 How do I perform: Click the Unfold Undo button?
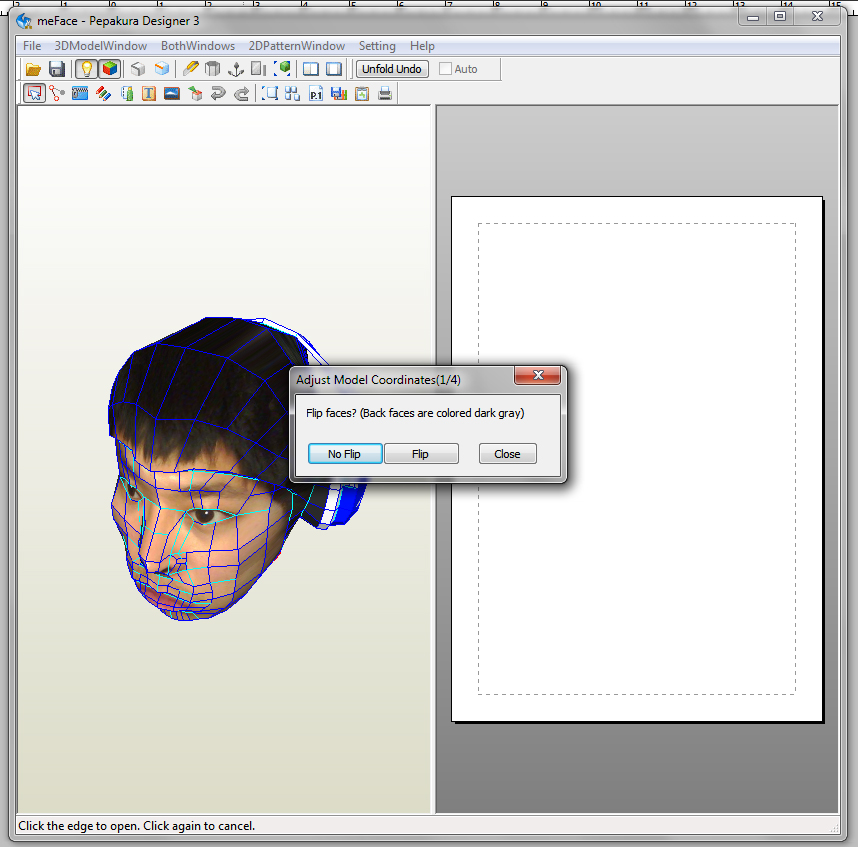392,69
